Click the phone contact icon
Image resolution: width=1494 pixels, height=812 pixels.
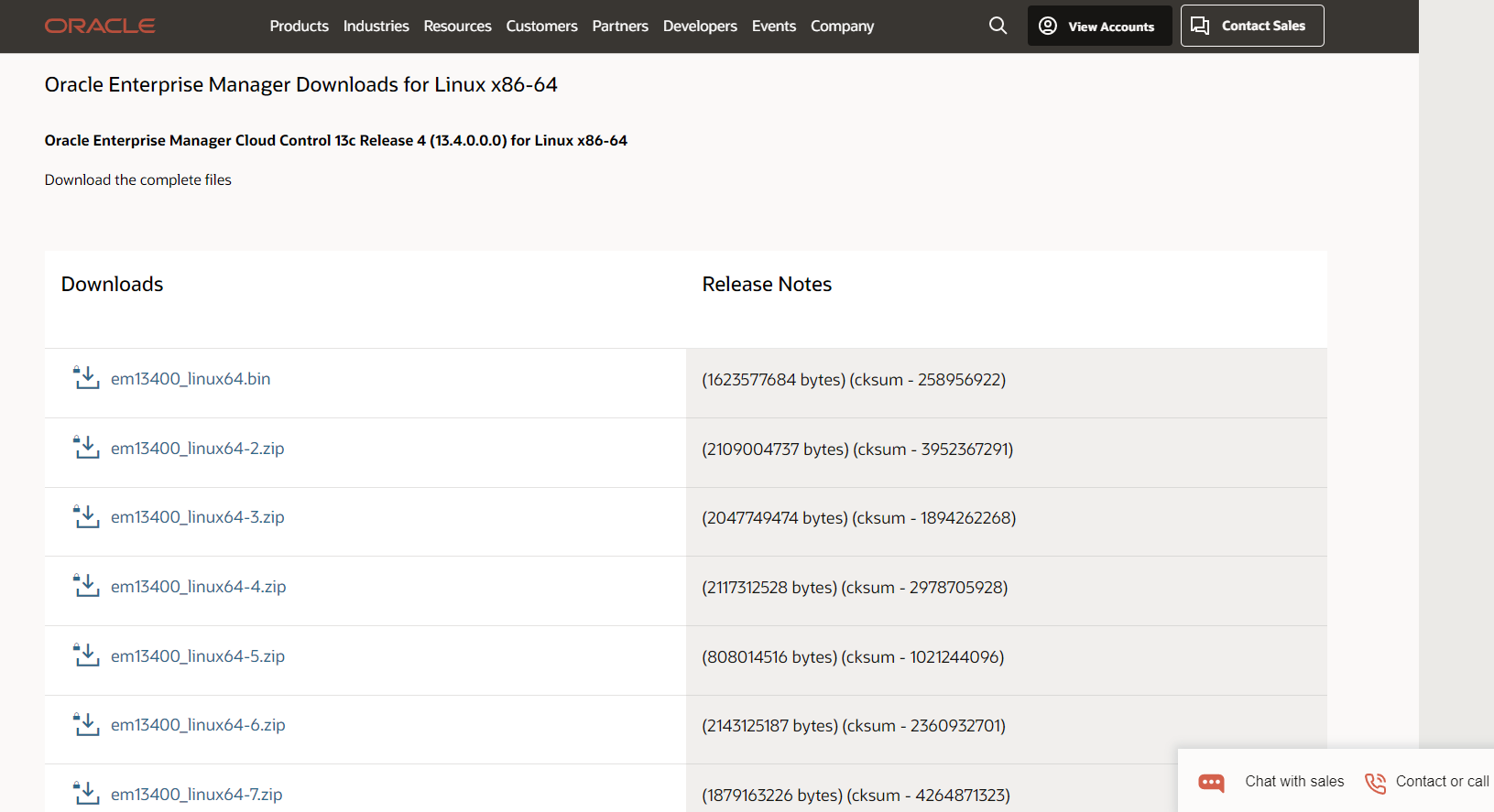pyautogui.click(x=1375, y=783)
